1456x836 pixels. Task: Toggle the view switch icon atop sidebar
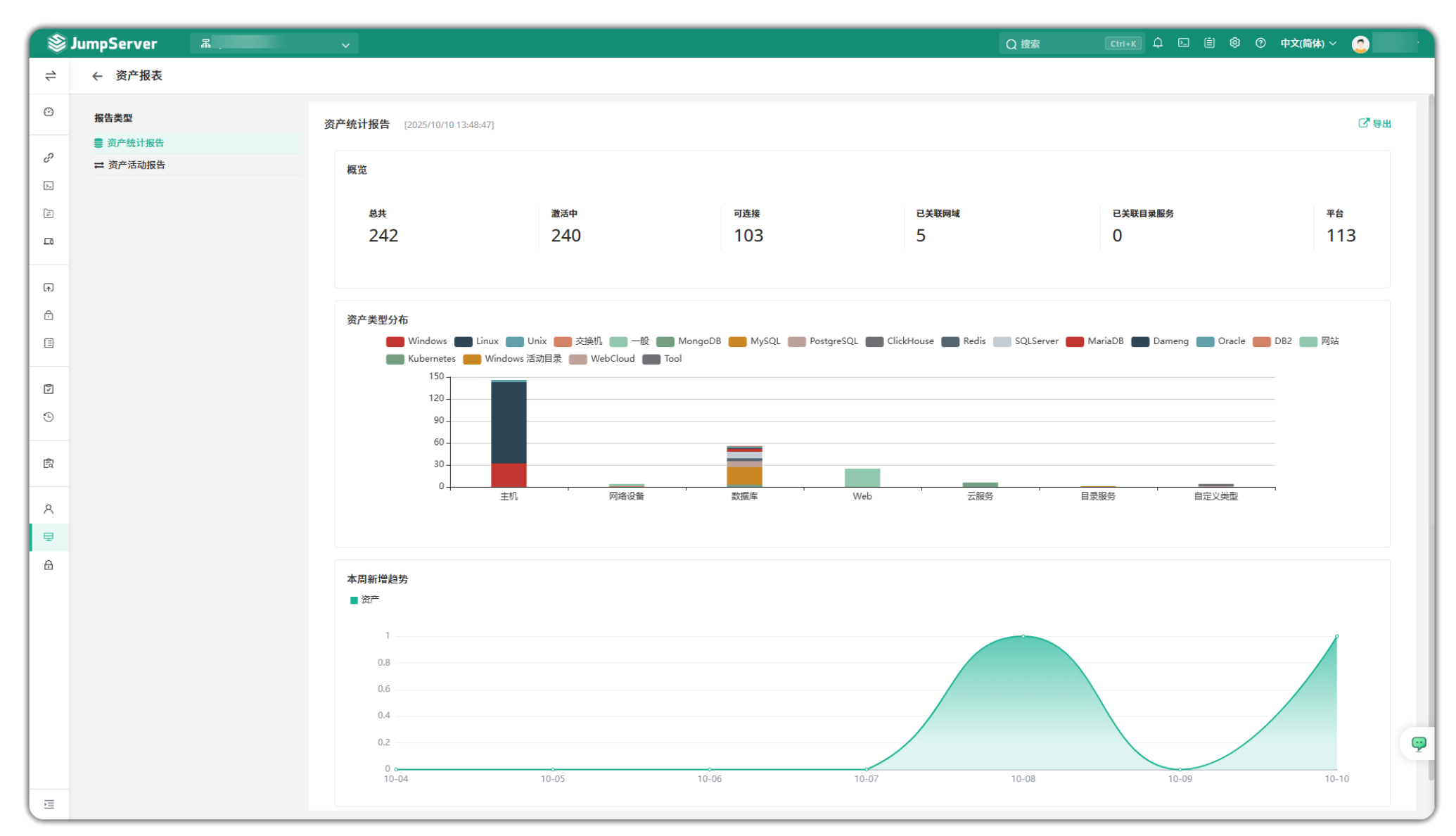point(50,76)
